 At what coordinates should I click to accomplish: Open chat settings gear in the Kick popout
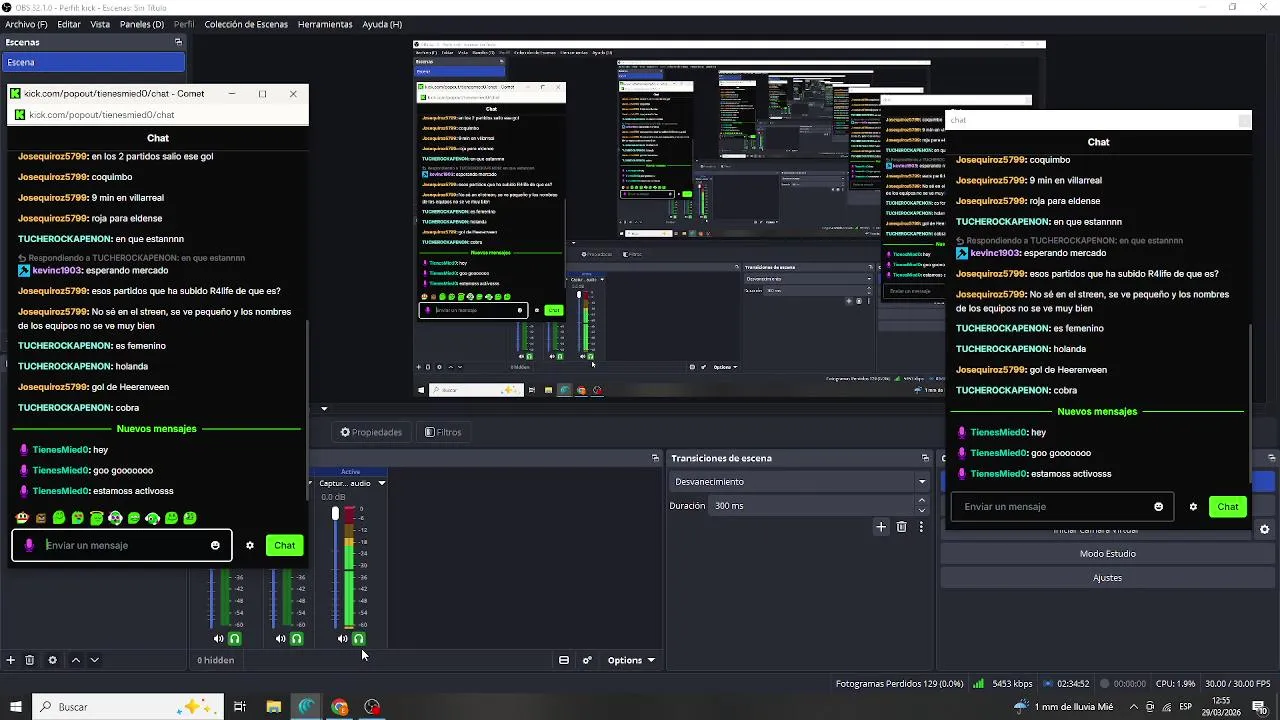250,545
